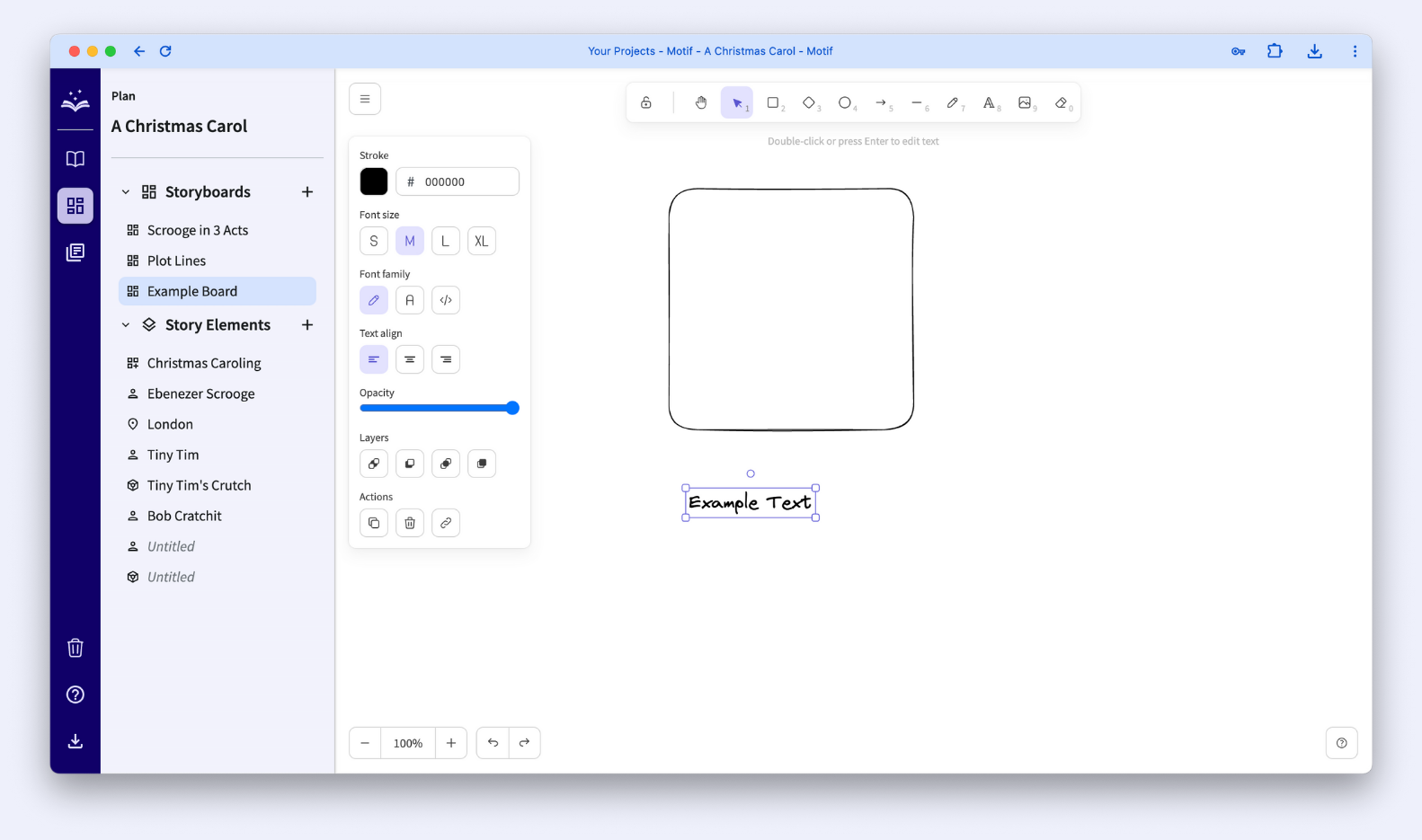Choose the normal font family

(x=410, y=300)
